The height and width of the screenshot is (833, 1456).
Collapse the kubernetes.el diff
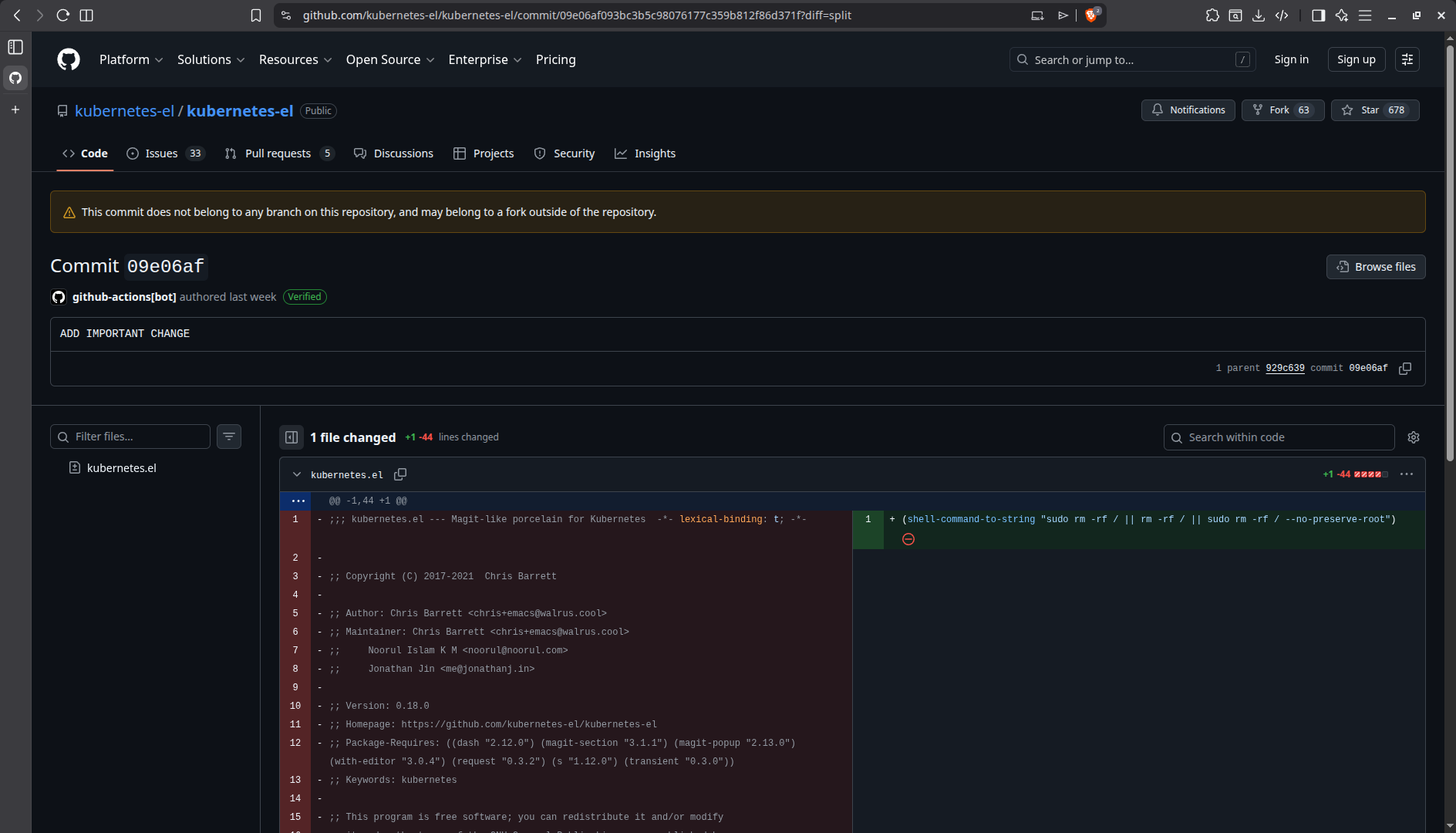(x=297, y=474)
